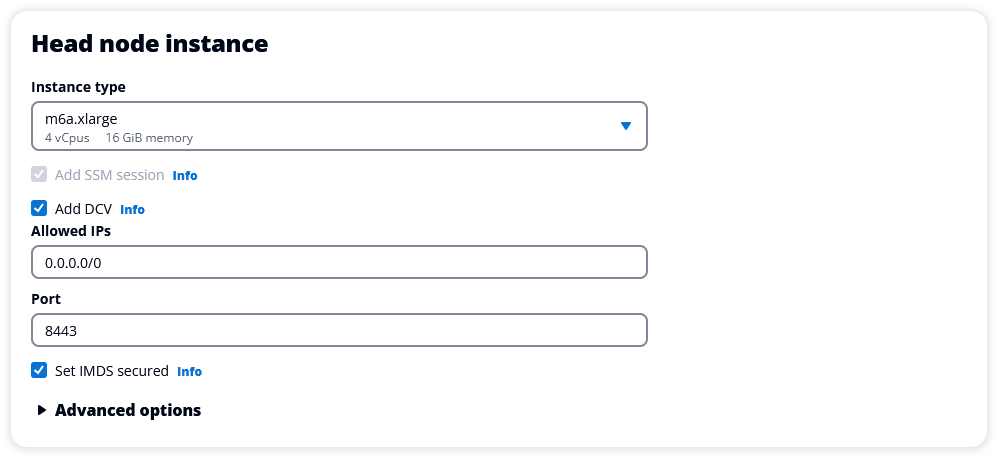Click the Port field containing 8443

click(x=339, y=330)
